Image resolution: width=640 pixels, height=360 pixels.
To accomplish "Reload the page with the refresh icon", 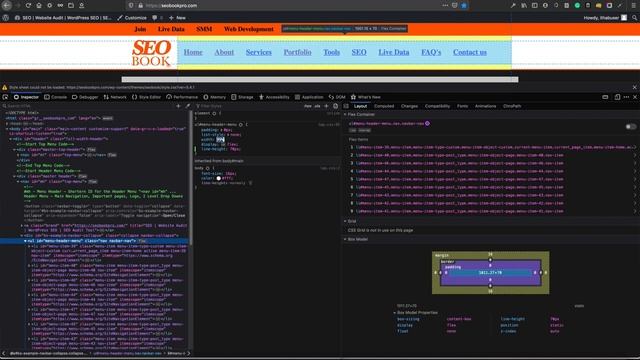I will pos(28,6).
